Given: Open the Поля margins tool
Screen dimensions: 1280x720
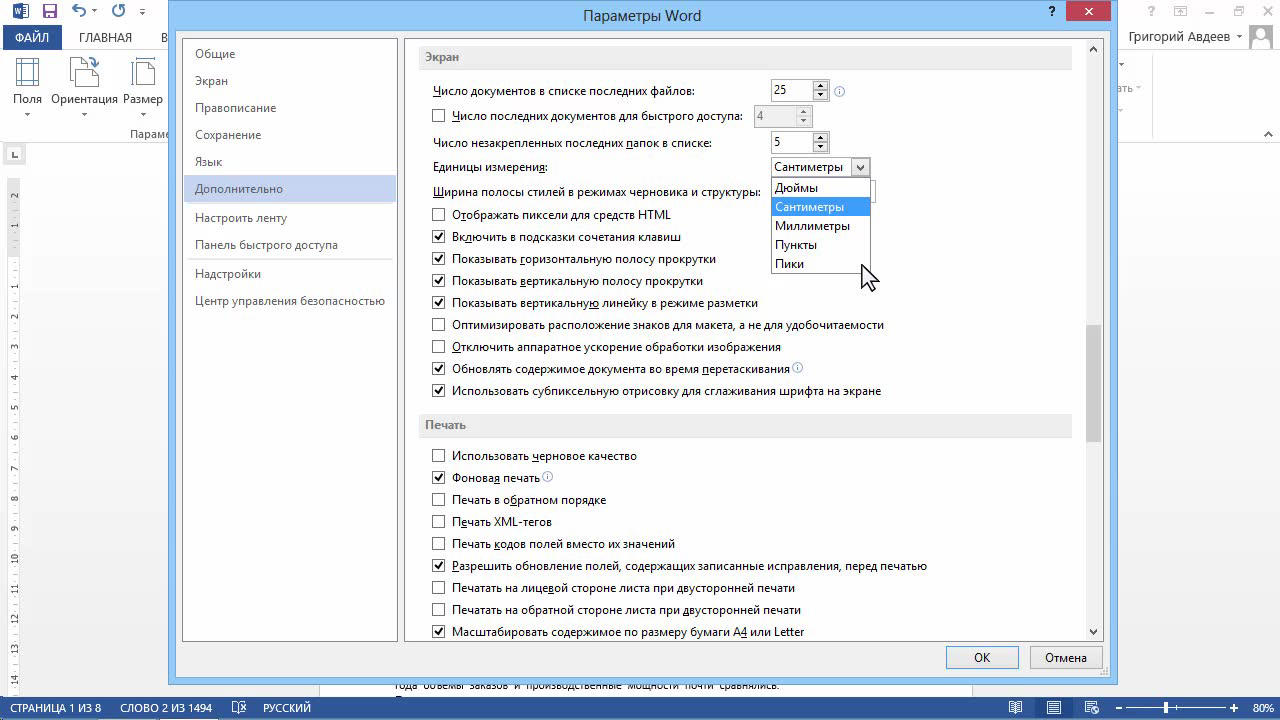Looking at the screenshot, I should click(x=27, y=87).
